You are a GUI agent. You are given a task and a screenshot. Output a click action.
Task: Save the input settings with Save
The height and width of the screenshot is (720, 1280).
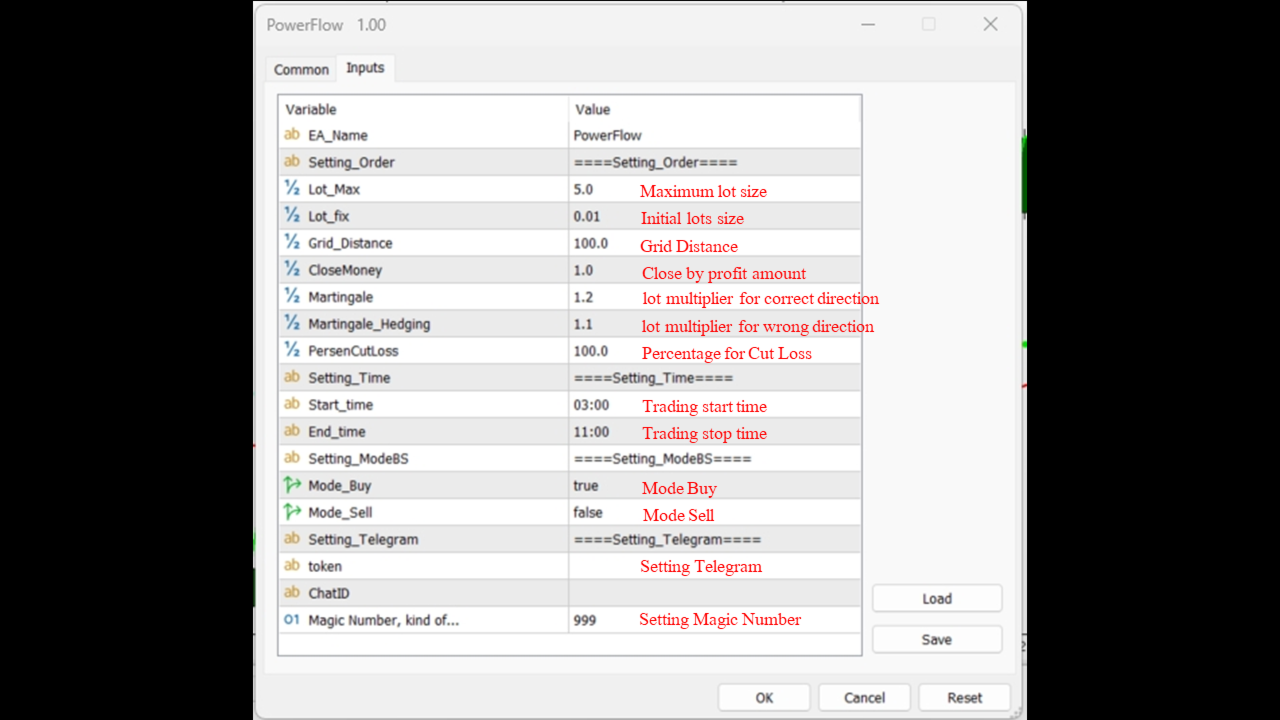[937, 640]
